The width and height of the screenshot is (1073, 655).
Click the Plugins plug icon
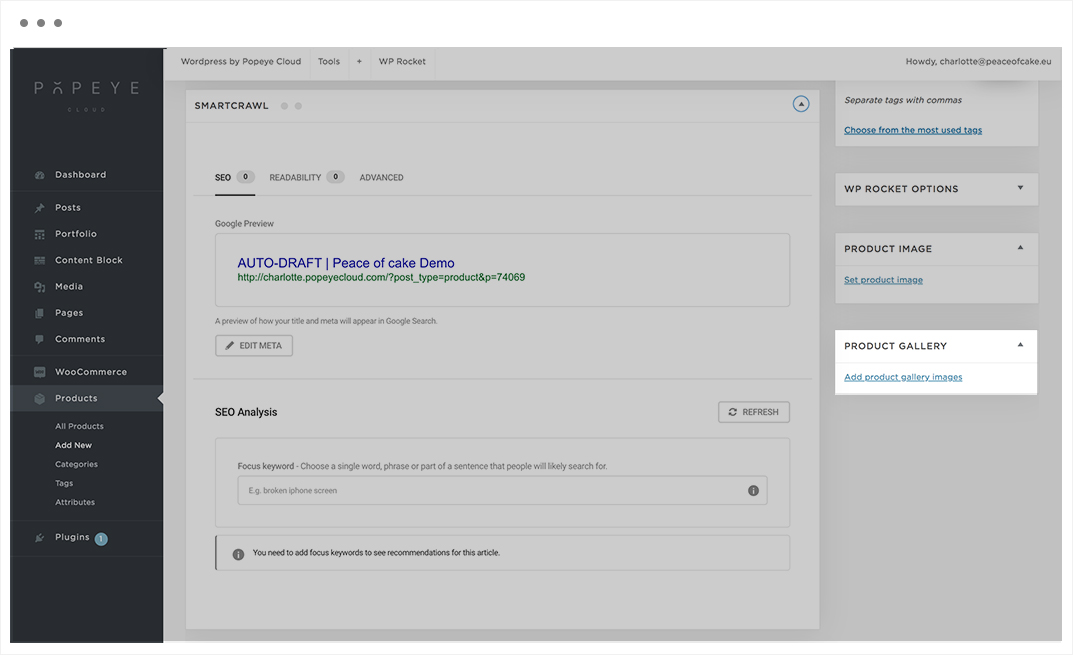pos(40,538)
